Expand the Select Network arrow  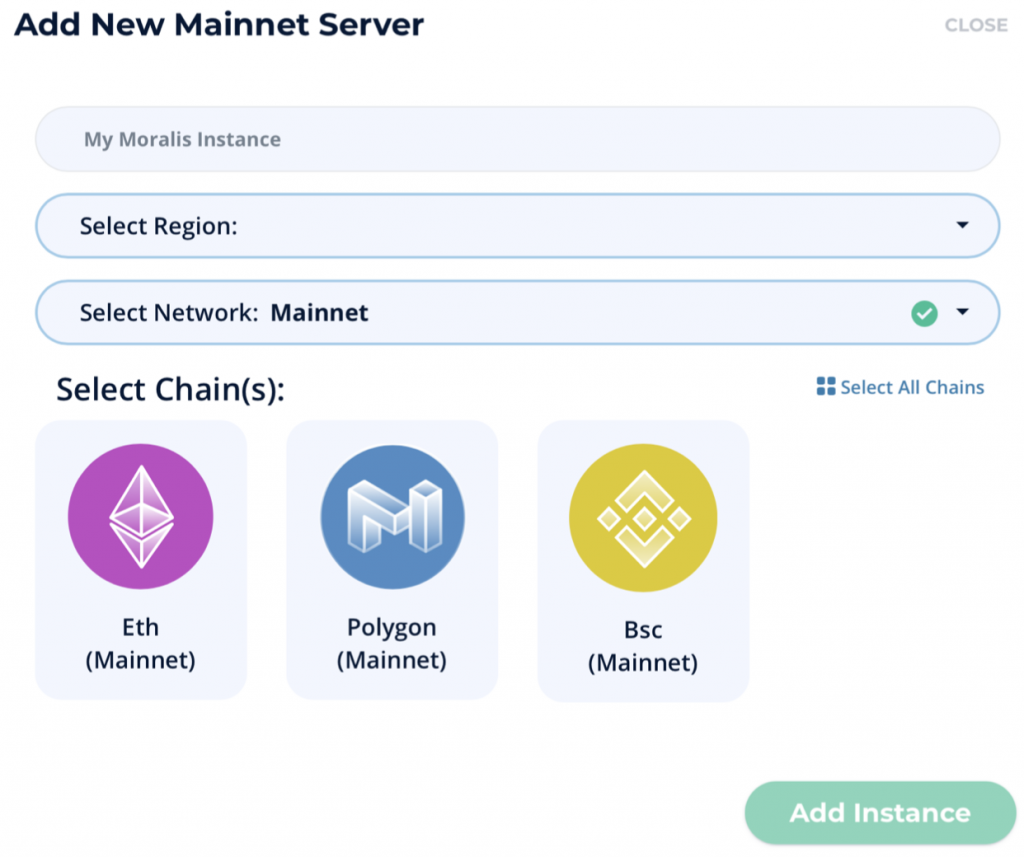click(x=962, y=312)
